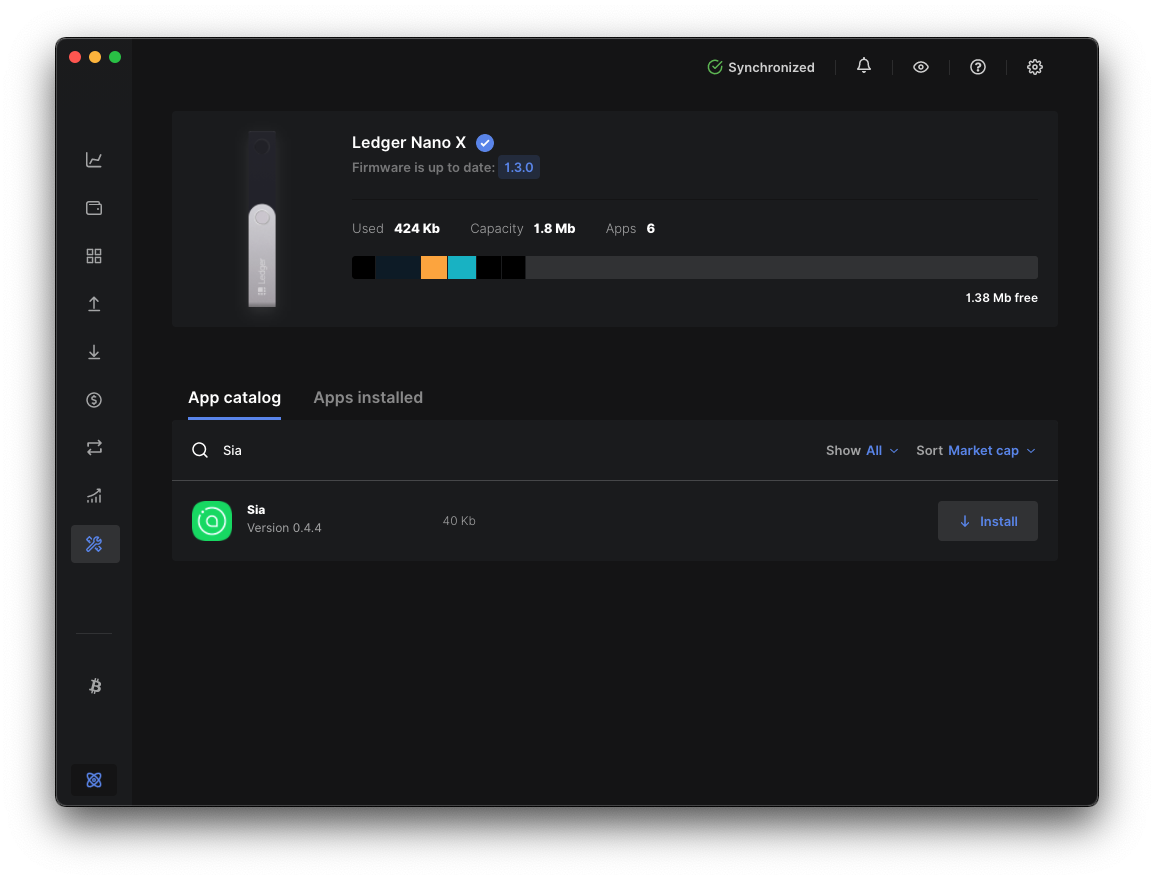Click the Capacity 1.8 Mb value
The image size is (1154, 880).
[x=554, y=228]
